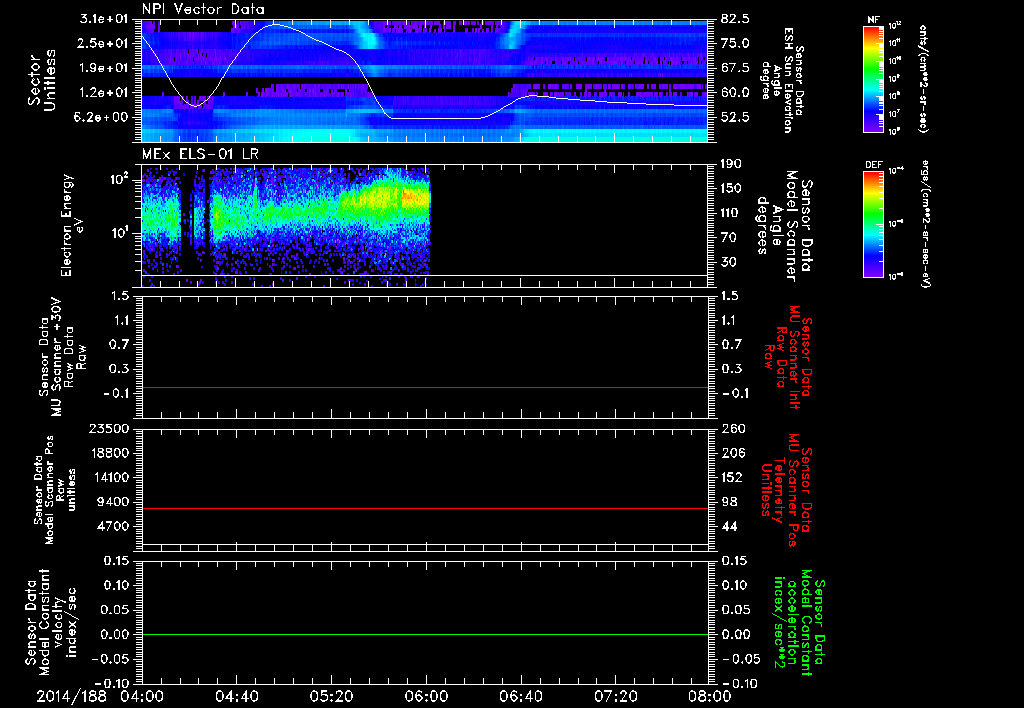Click the "ESH Sun Elevation Angle degree" label
Image resolution: width=1024 pixels, height=708 pixels.
click(x=782, y=80)
